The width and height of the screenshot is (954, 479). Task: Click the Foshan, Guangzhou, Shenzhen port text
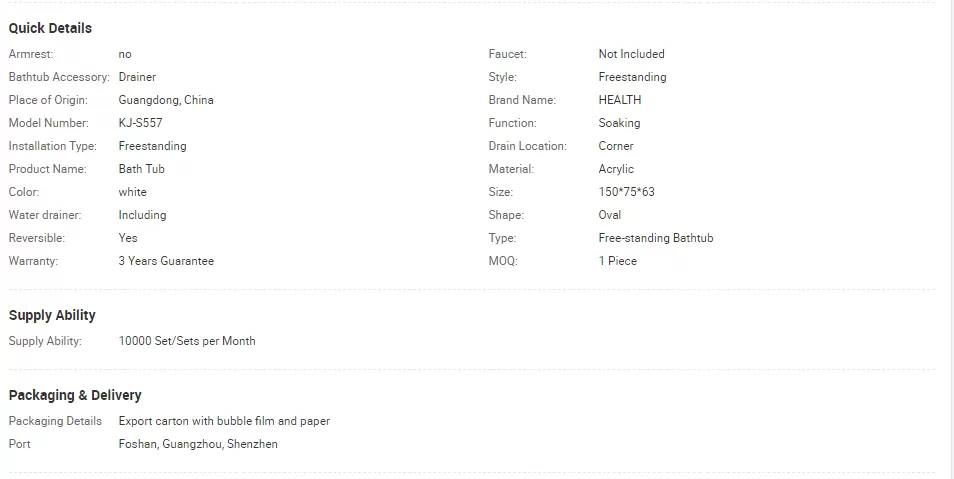click(x=198, y=444)
